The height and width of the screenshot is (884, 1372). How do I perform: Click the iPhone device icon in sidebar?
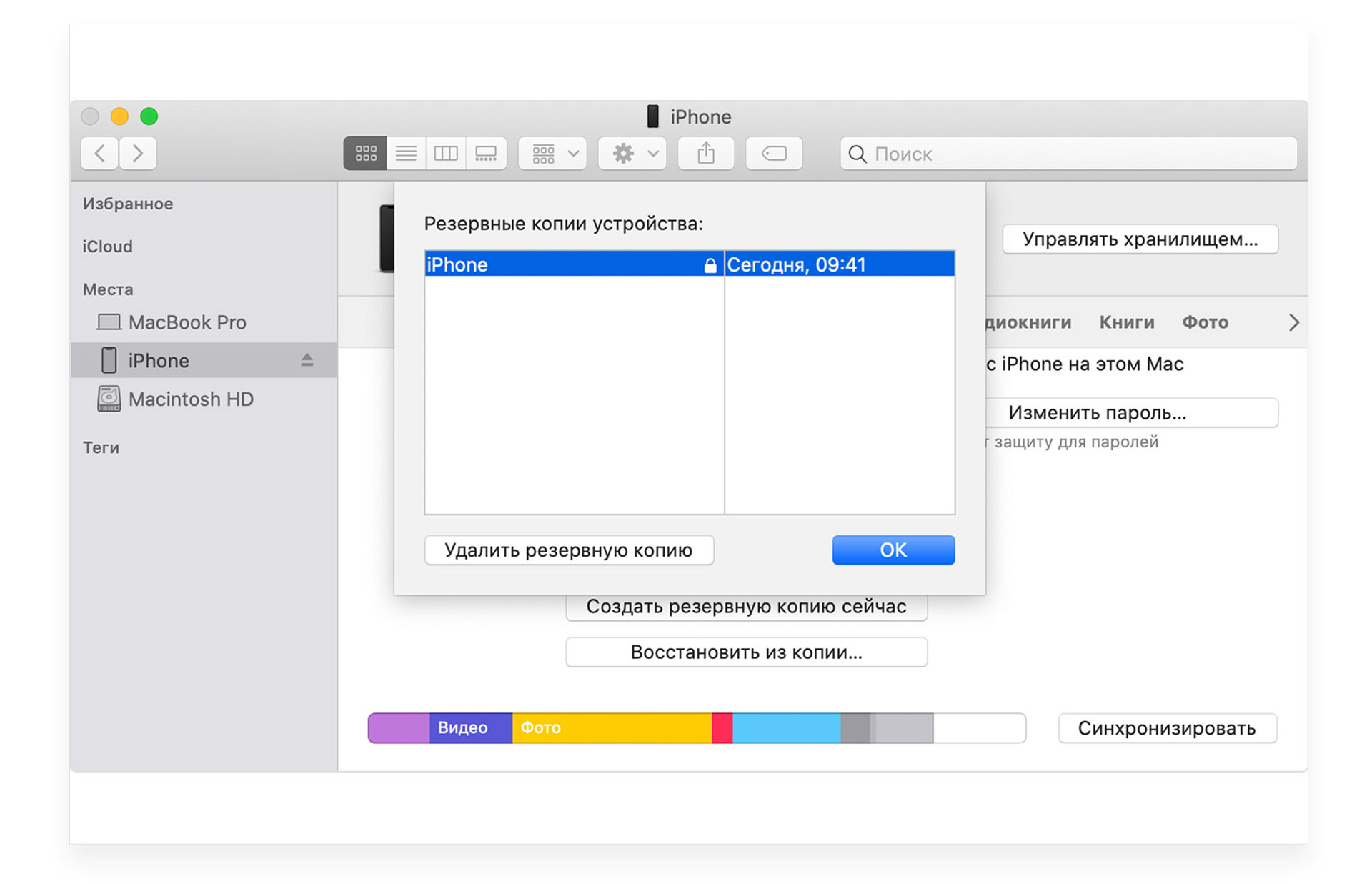click(x=109, y=360)
